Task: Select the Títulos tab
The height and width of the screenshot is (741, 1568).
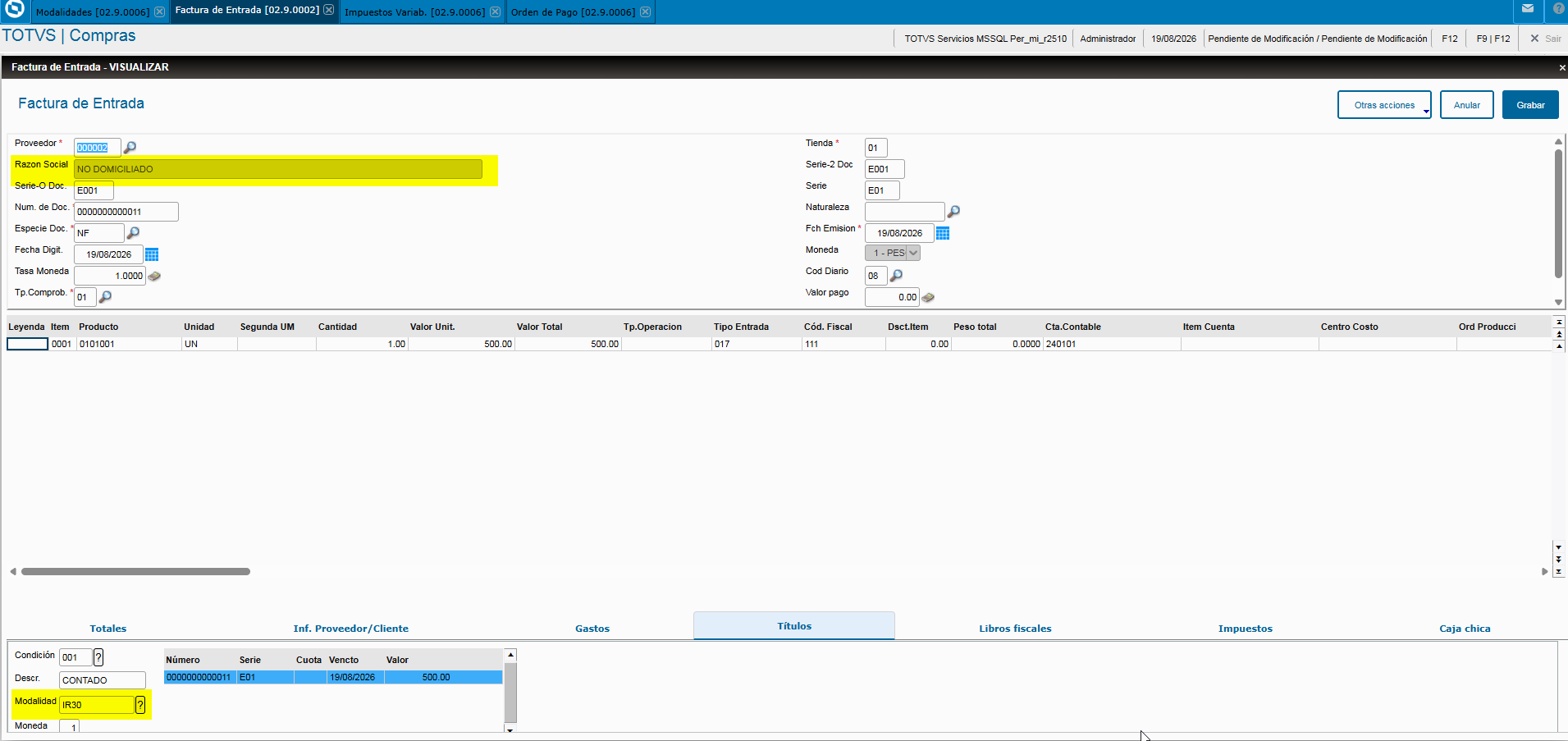Action: pyautogui.click(x=794, y=625)
